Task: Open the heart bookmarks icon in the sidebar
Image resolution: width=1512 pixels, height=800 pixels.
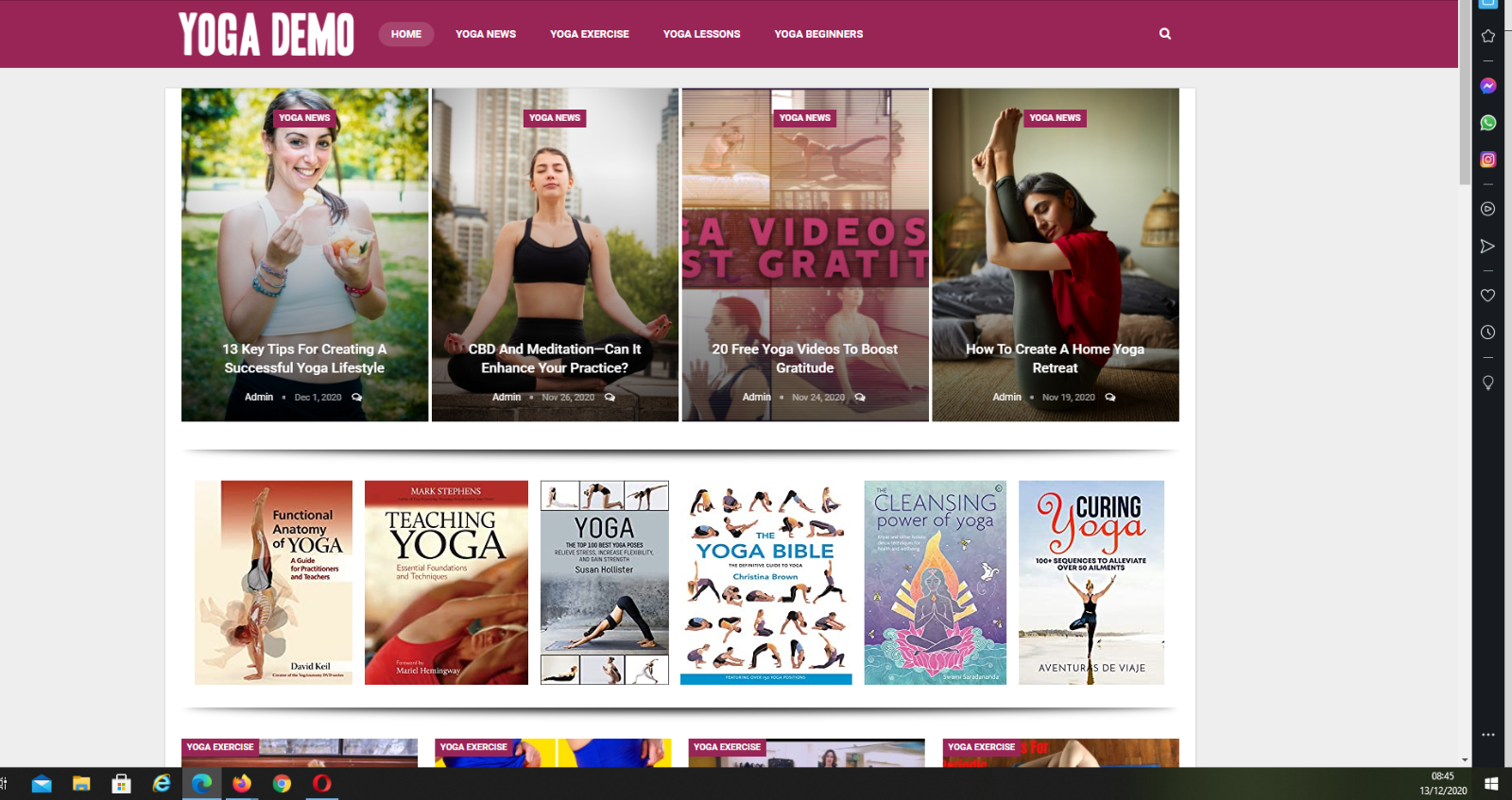Action: tap(1488, 296)
